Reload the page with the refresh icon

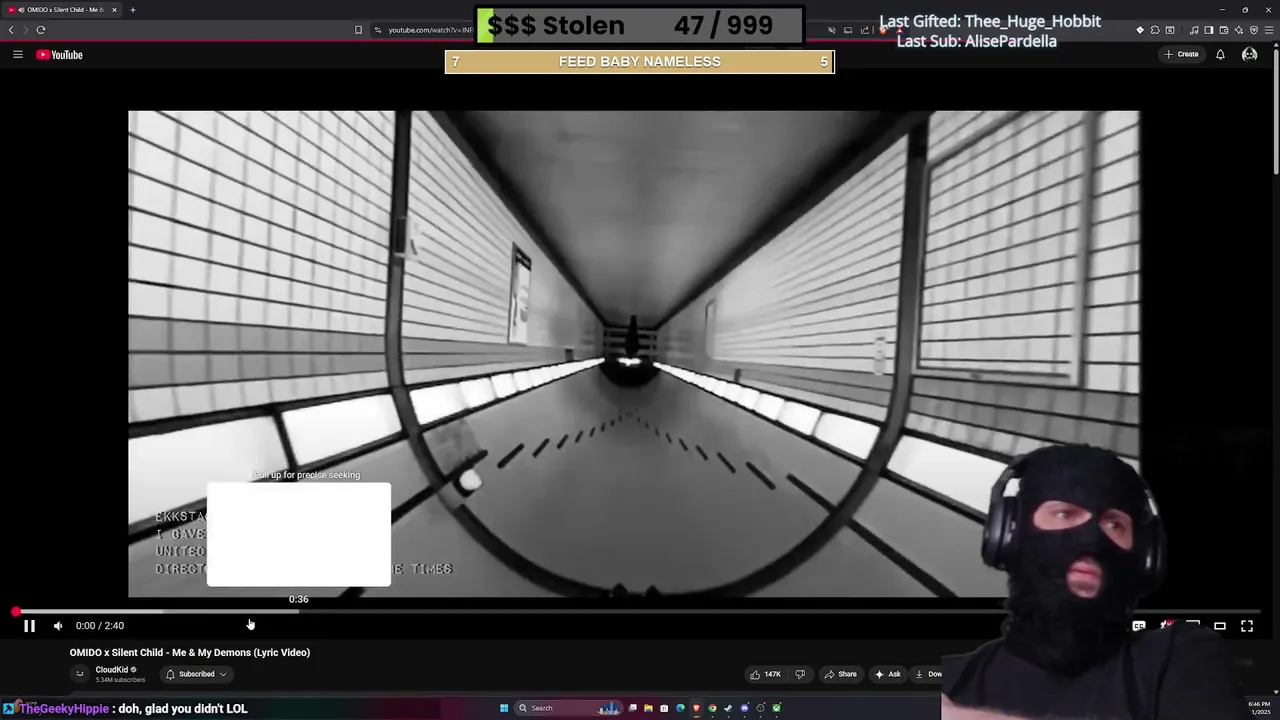tap(40, 30)
